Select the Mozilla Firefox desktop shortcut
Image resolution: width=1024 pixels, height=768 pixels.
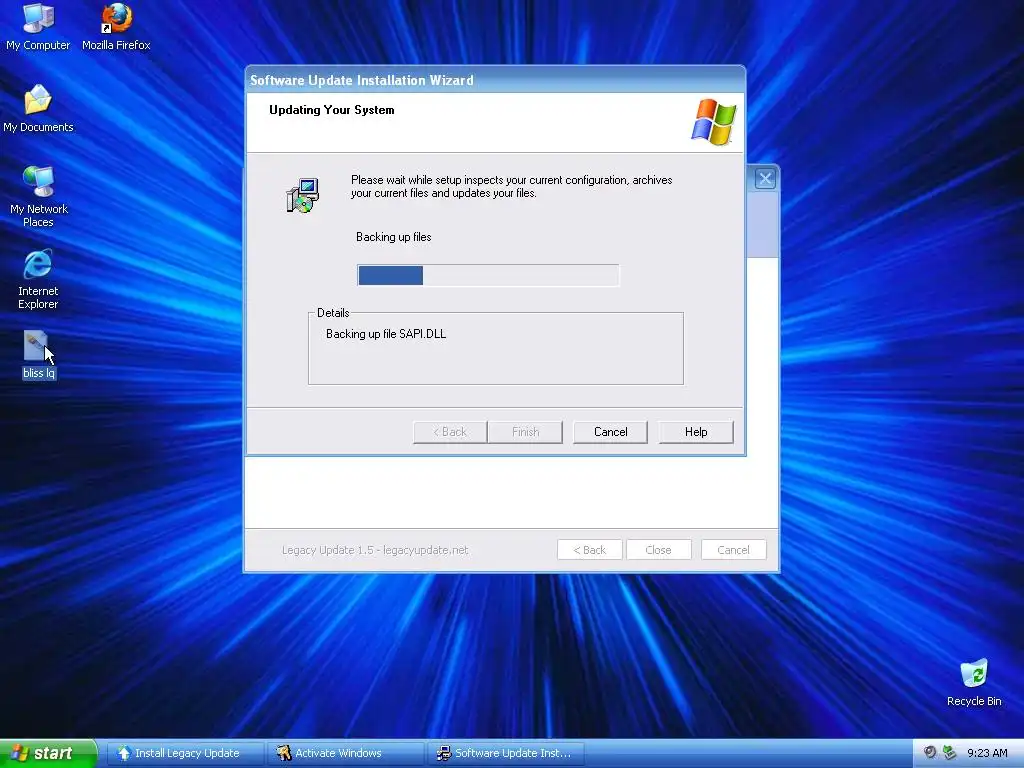pos(116,27)
